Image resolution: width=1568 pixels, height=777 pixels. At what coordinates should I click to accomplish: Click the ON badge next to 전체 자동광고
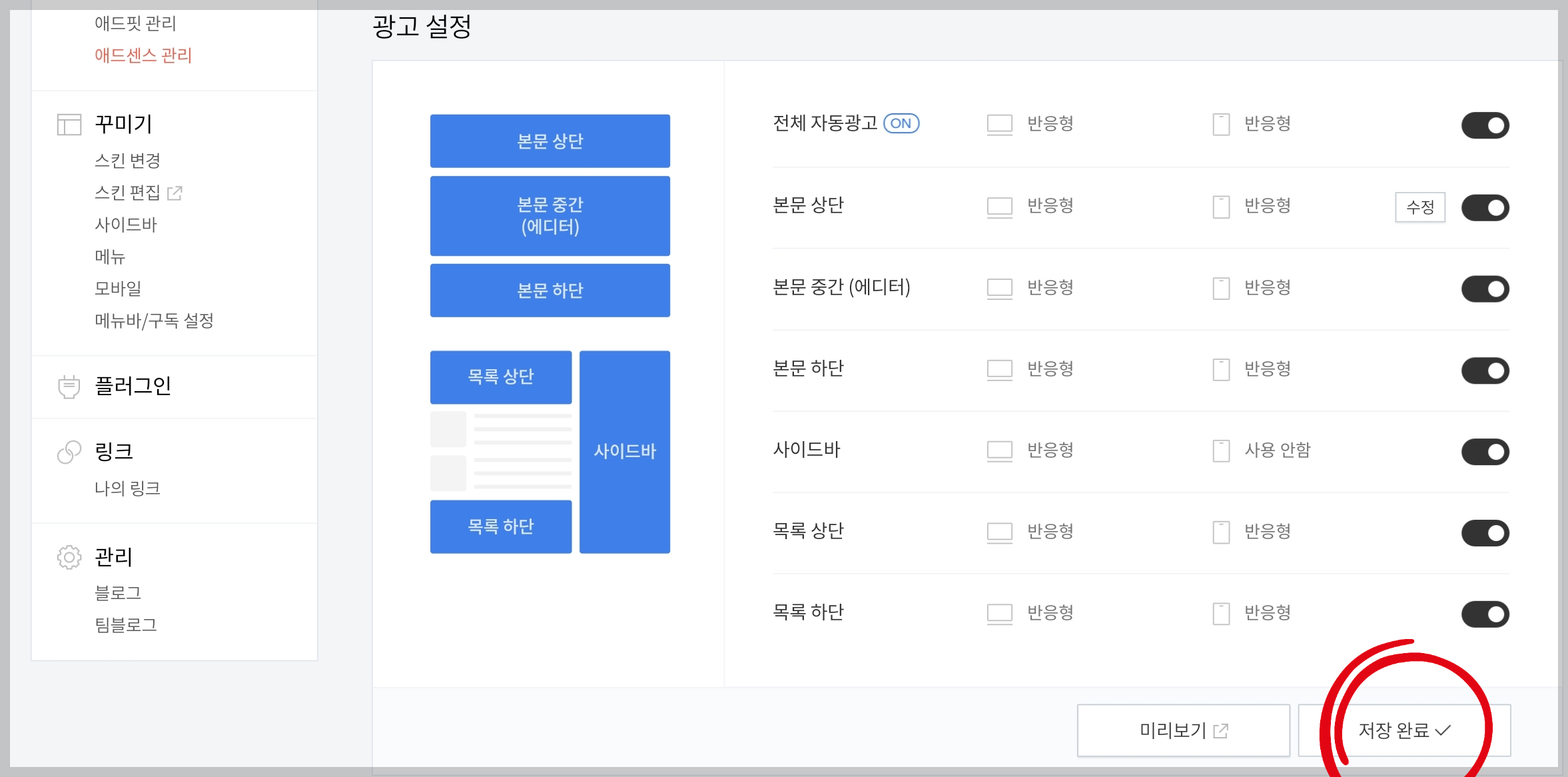coord(901,123)
